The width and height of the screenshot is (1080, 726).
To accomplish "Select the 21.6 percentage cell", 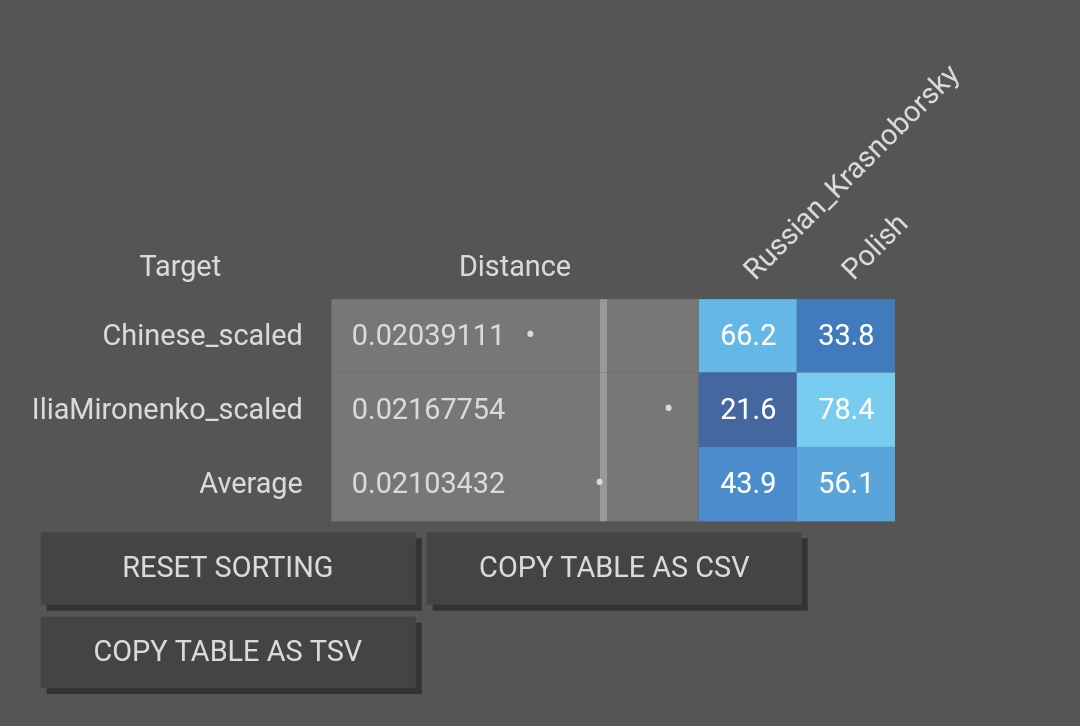I will coord(748,409).
